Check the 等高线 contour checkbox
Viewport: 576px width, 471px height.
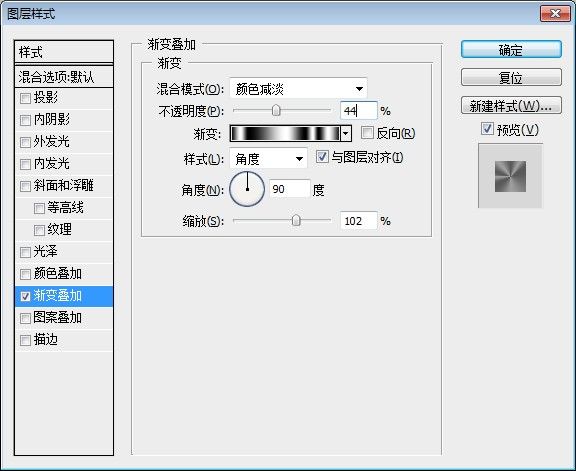[x=39, y=209]
